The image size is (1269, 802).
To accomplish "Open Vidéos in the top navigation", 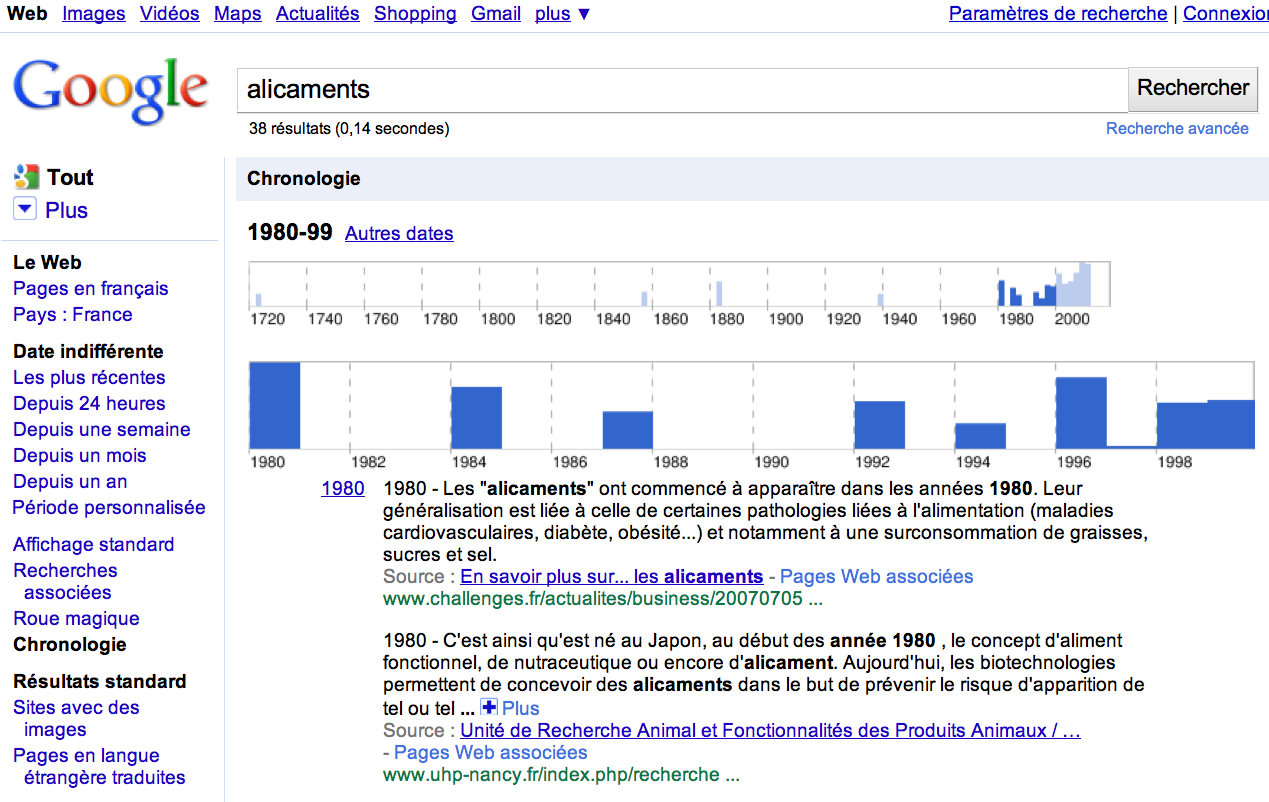I will click(170, 14).
